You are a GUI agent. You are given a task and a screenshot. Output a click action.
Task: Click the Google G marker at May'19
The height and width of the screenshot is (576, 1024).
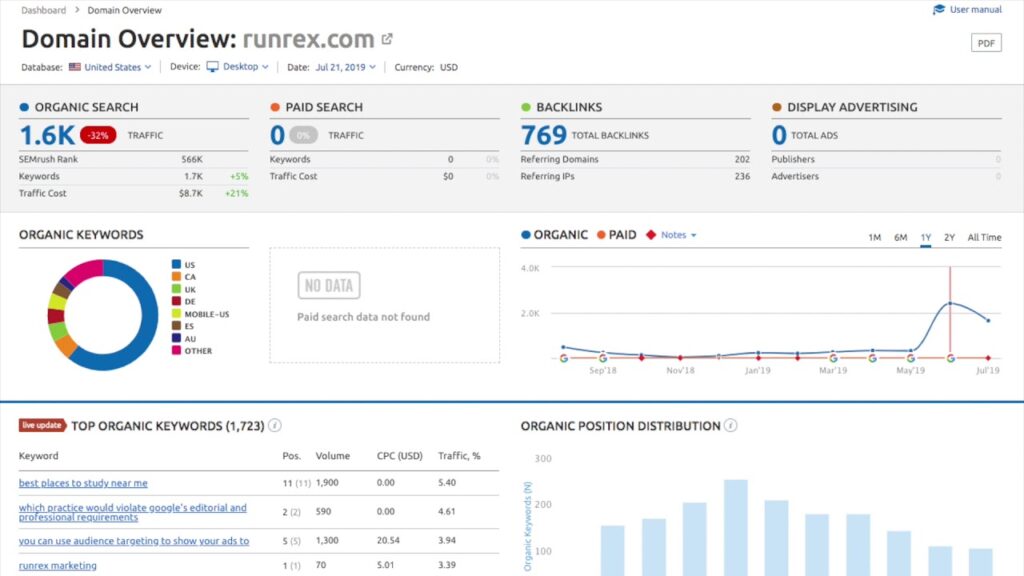point(910,358)
